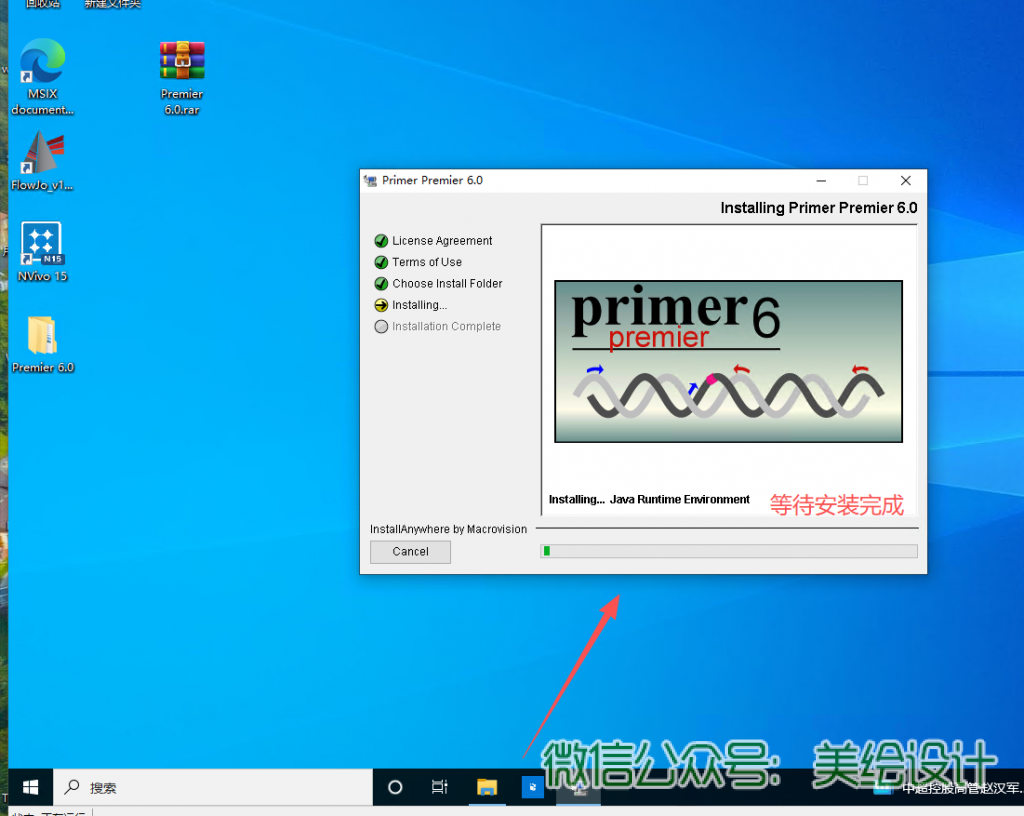Click the Installing... current step

[419, 305]
